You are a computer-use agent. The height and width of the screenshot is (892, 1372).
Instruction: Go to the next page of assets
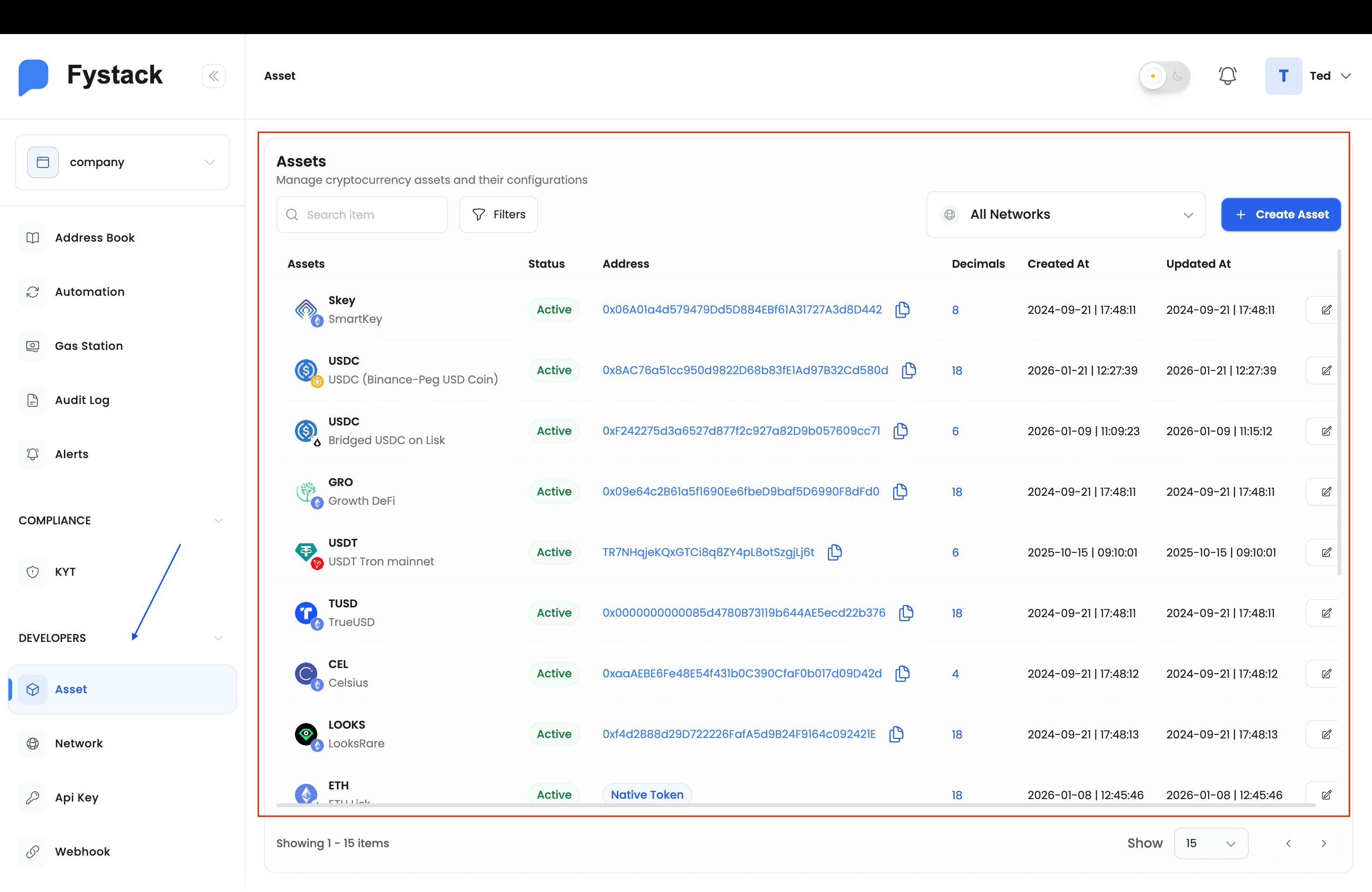pyautogui.click(x=1323, y=843)
